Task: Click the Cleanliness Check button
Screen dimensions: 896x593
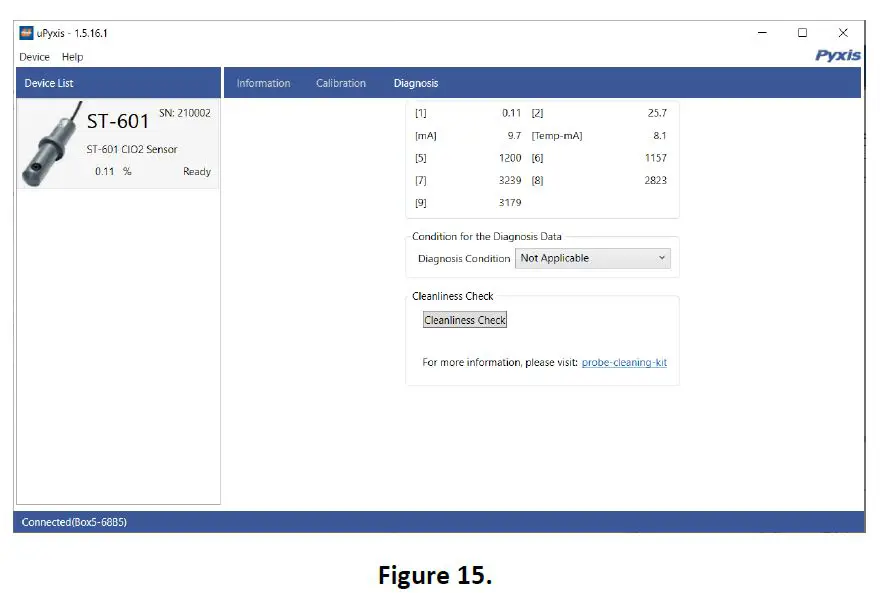Action: 465,320
